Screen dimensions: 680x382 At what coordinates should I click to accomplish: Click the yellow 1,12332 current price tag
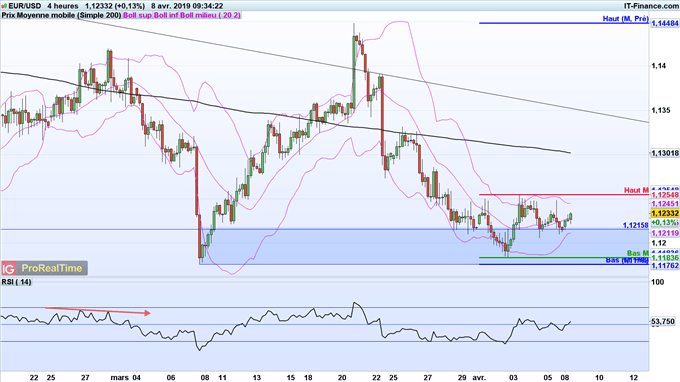pos(665,213)
